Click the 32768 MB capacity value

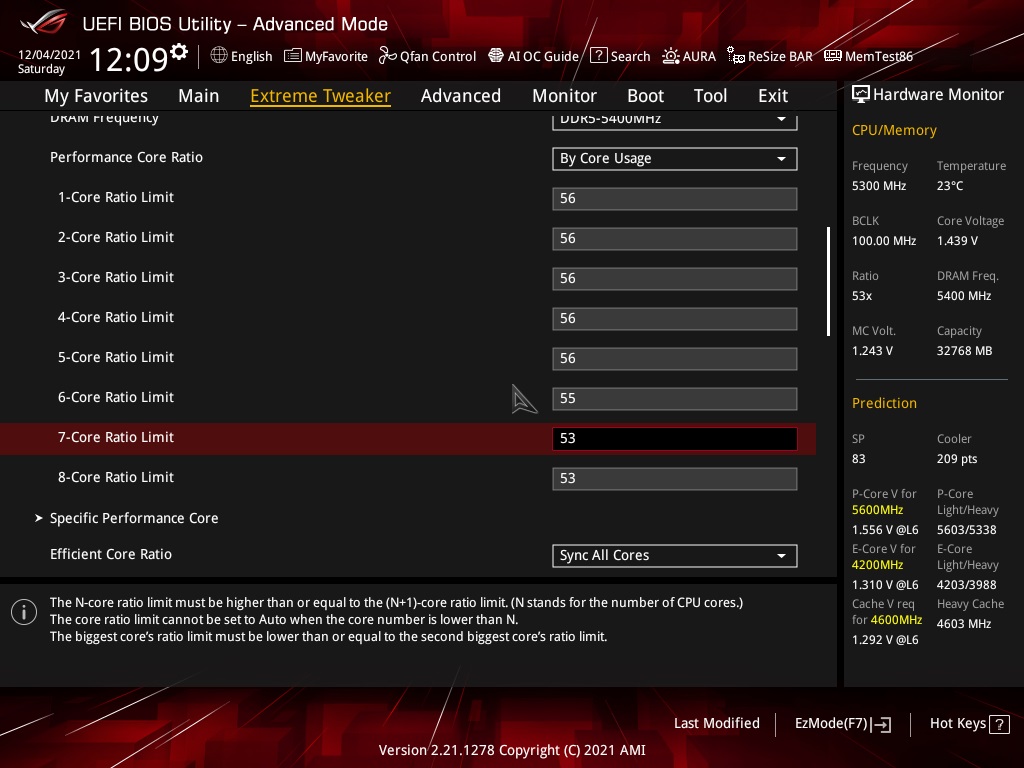click(965, 351)
